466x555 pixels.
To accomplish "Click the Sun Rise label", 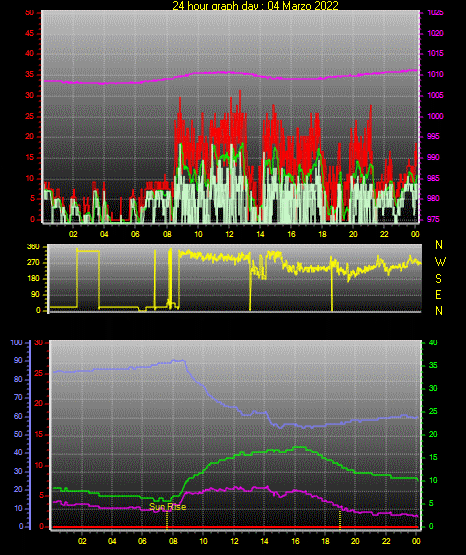I will (x=167, y=507).
